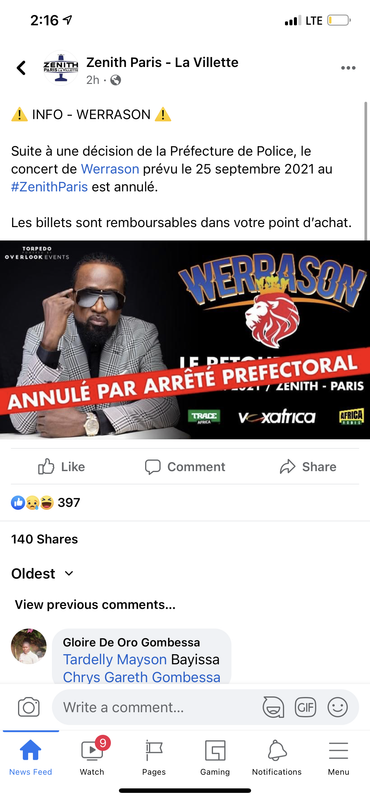Tap the back arrow icon
The image size is (370, 800).
pyautogui.click(x=21, y=68)
